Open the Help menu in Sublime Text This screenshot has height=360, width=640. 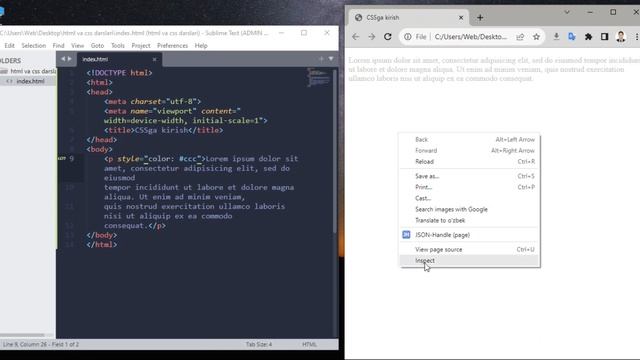[201, 46]
